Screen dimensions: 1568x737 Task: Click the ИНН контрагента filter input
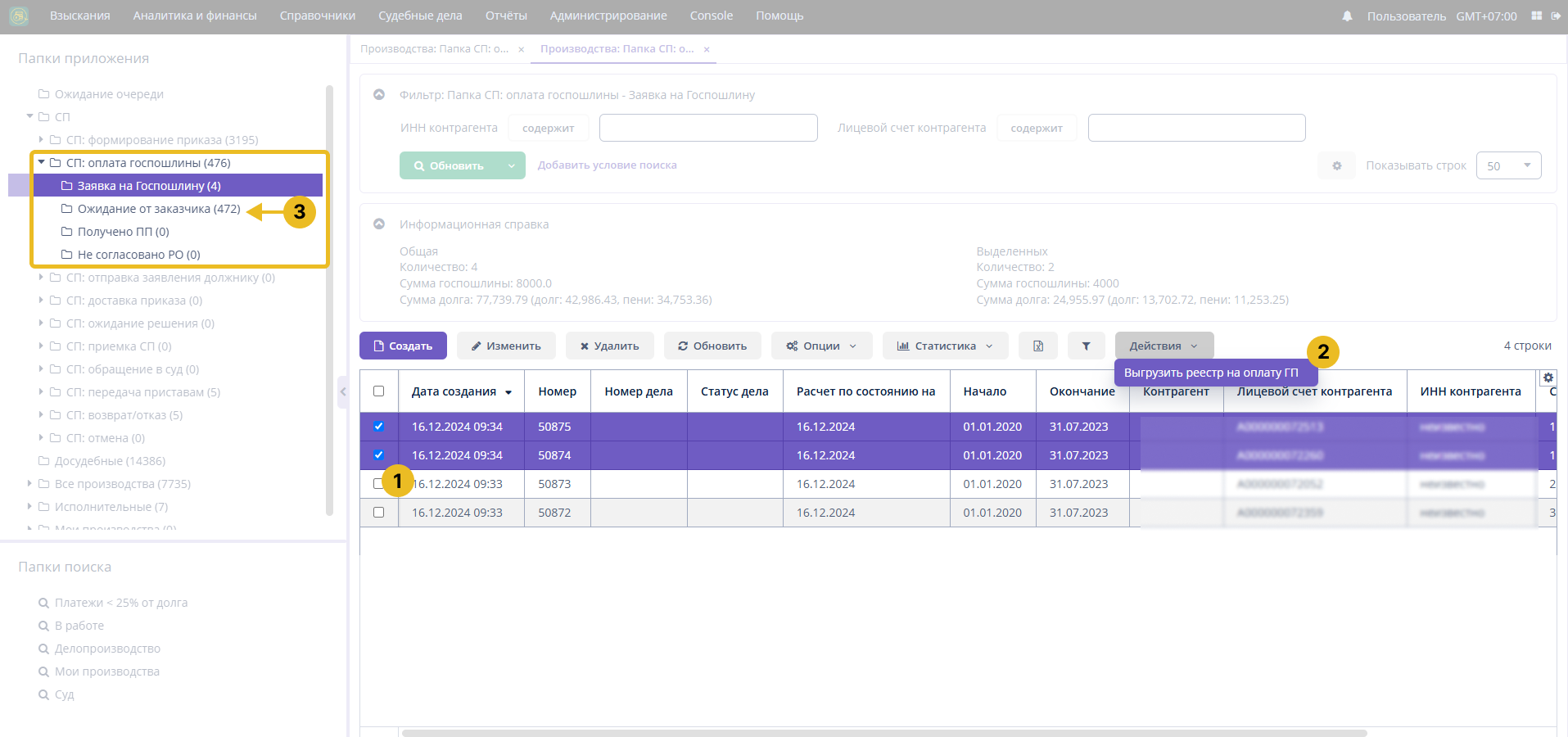pos(708,129)
